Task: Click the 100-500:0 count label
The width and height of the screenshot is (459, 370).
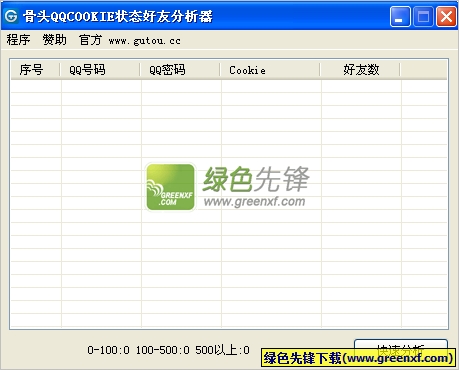Action: pyautogui.click(x=163, y=350)
